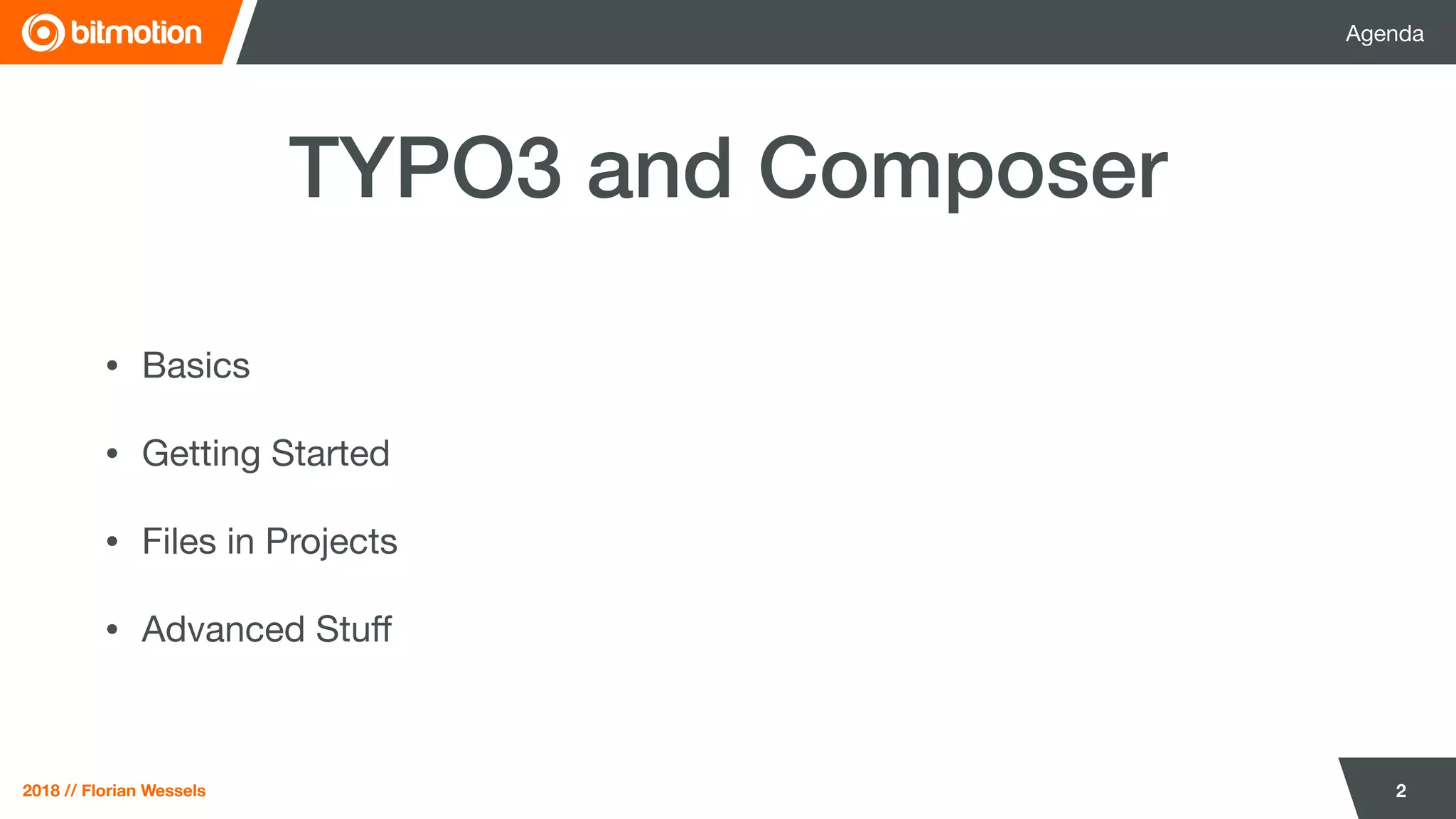Click the bullet beside Files in Projects
Image resolution: width=1456 pixels, height=819 pixels.
pos(112,542)
